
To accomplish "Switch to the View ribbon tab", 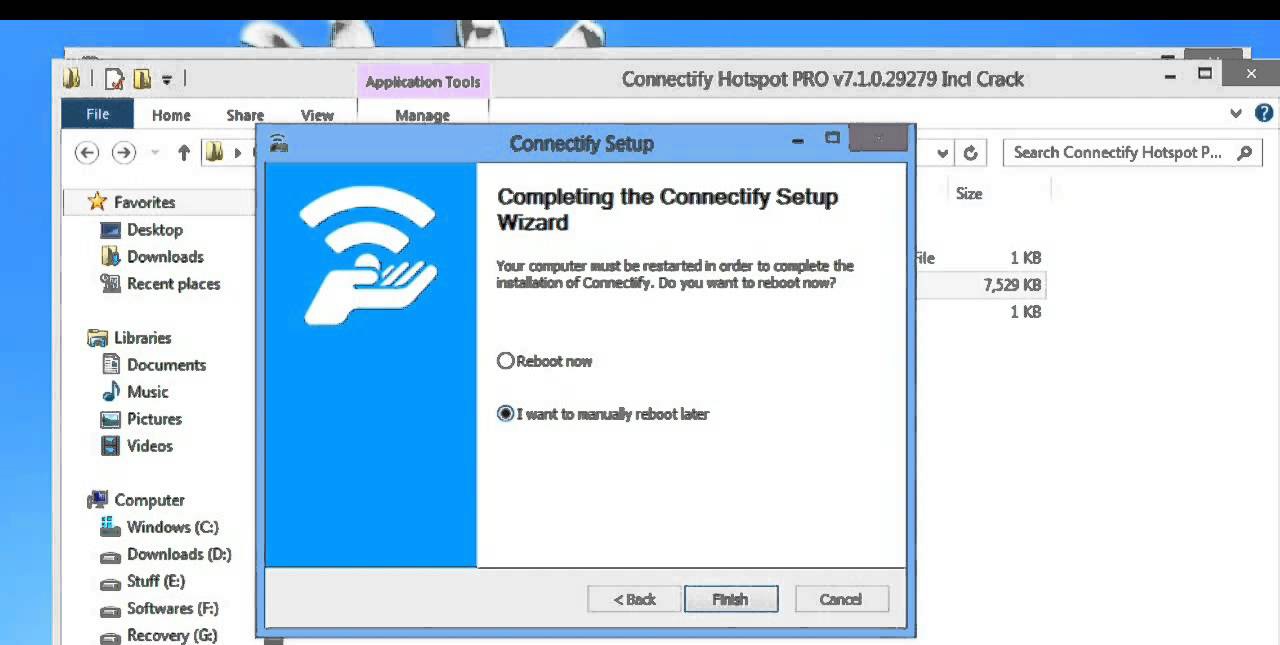I will (317, 115).
